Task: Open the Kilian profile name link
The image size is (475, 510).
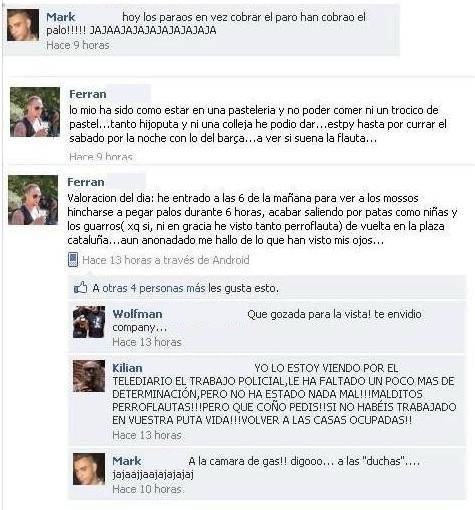Action: tap(127, 368)
